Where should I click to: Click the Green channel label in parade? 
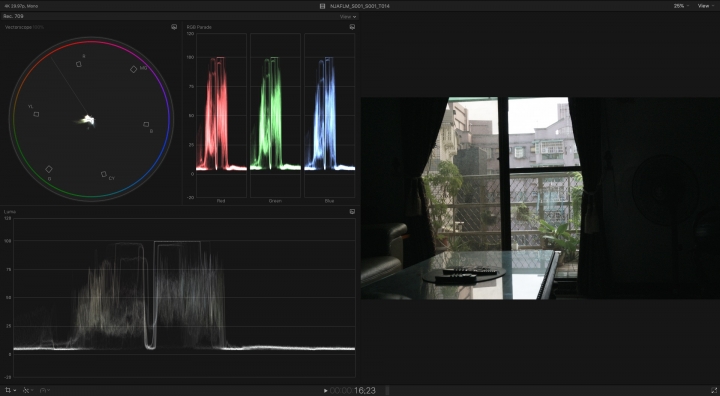[x=275, y=201]
